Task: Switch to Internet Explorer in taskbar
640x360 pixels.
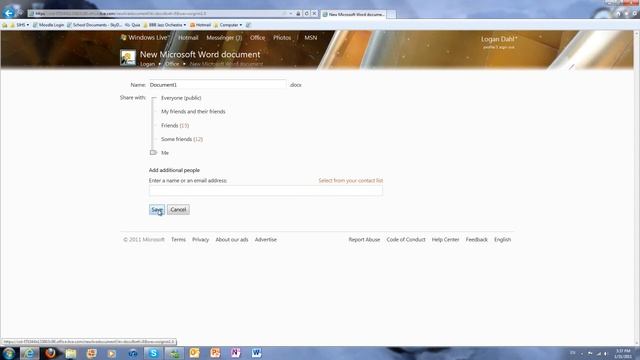Action: coord(29,353)
